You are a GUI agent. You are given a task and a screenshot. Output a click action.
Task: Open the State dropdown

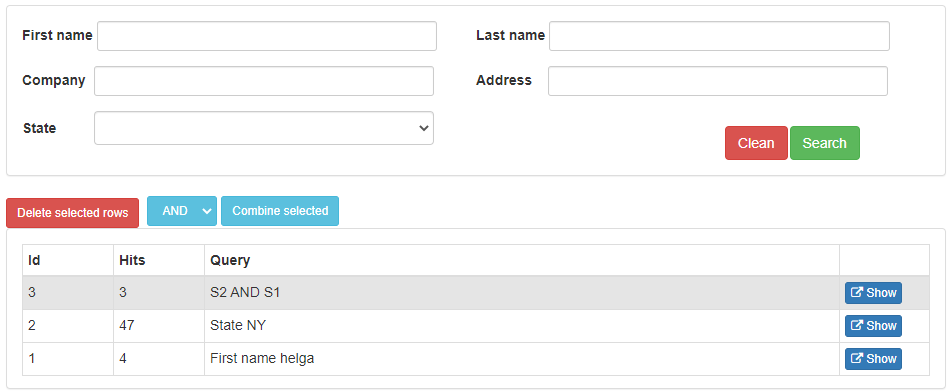click(x=264, y=128)
